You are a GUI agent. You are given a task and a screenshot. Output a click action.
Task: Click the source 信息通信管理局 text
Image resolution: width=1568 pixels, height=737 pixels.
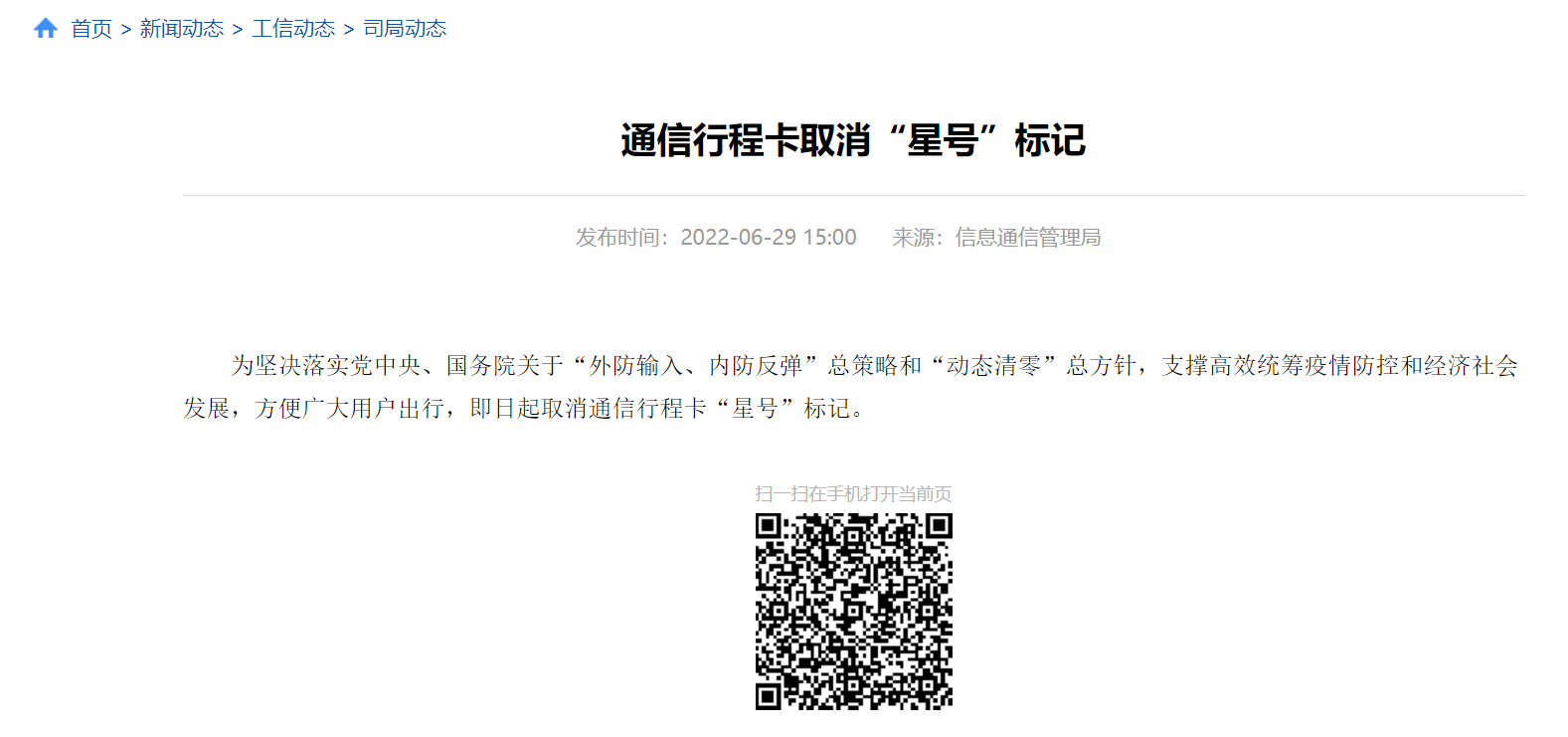pos(1028,238)
